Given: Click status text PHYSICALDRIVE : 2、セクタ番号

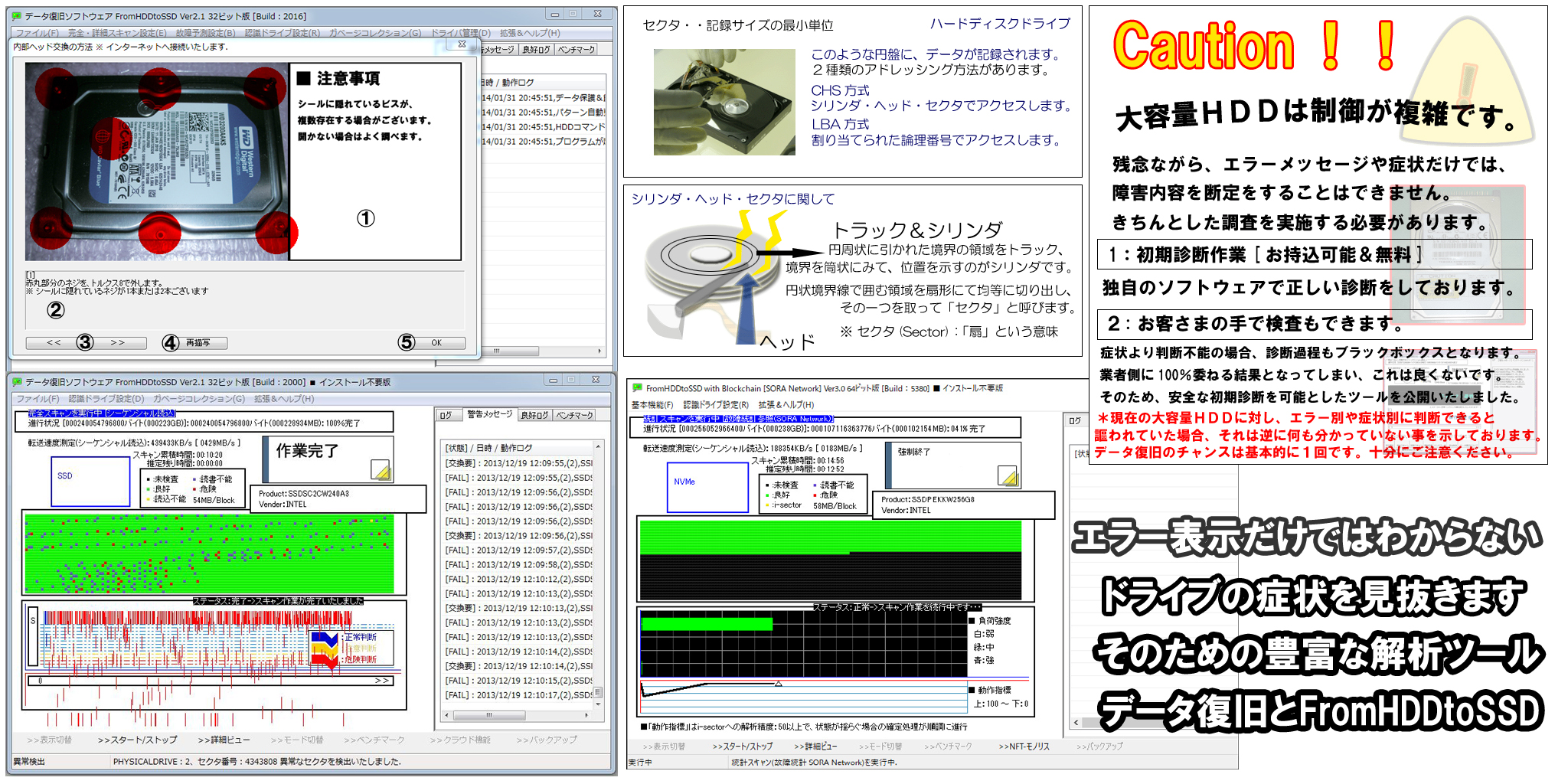Looking at the screenshot, I should 257,762.
